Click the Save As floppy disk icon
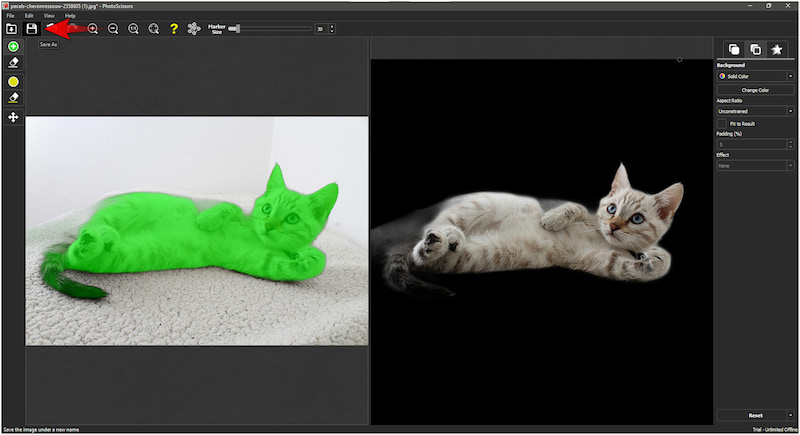The height and width of the screenshot is (435, 800). [x=31, y=29]
